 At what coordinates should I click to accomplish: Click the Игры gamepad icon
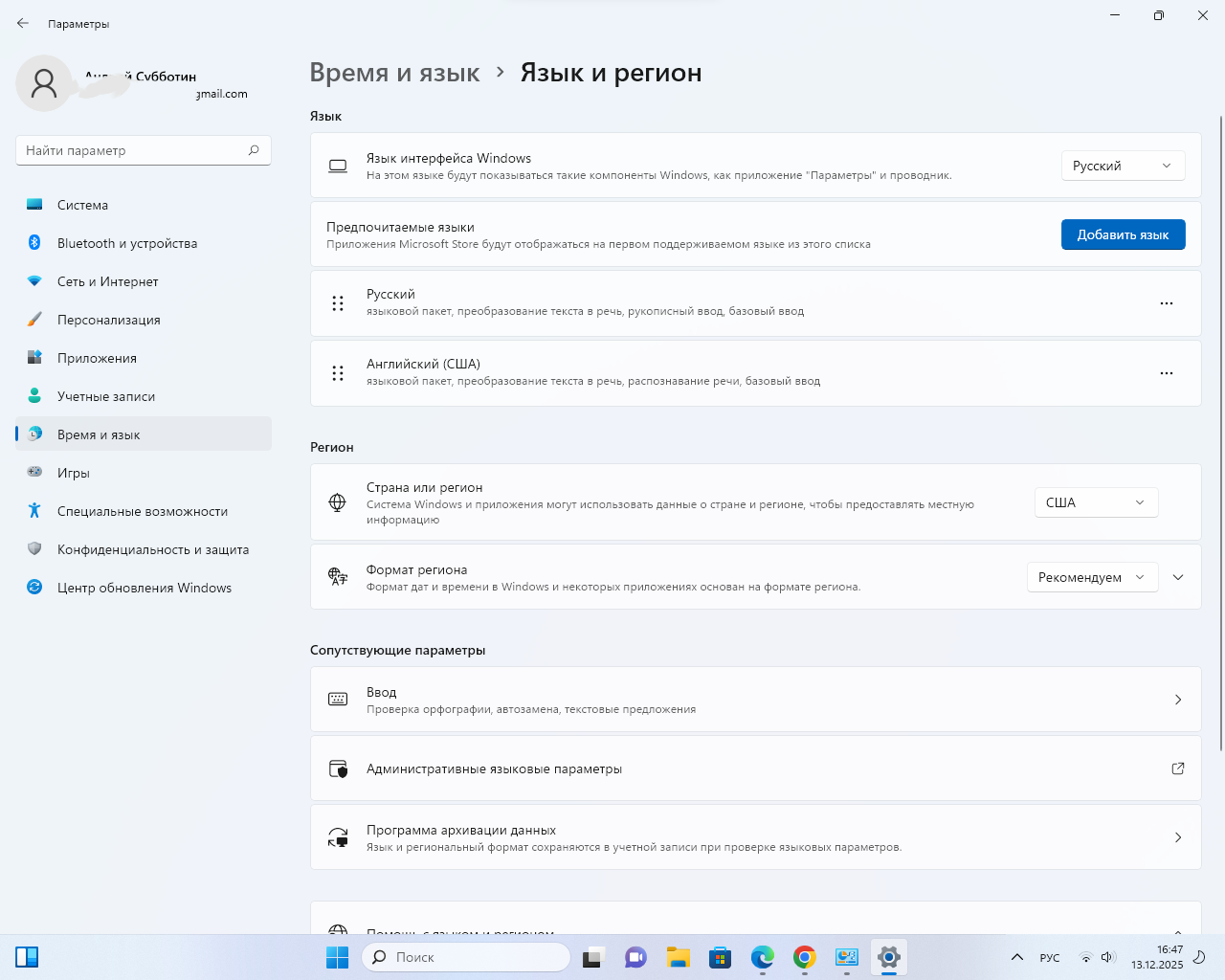(34, 472)
